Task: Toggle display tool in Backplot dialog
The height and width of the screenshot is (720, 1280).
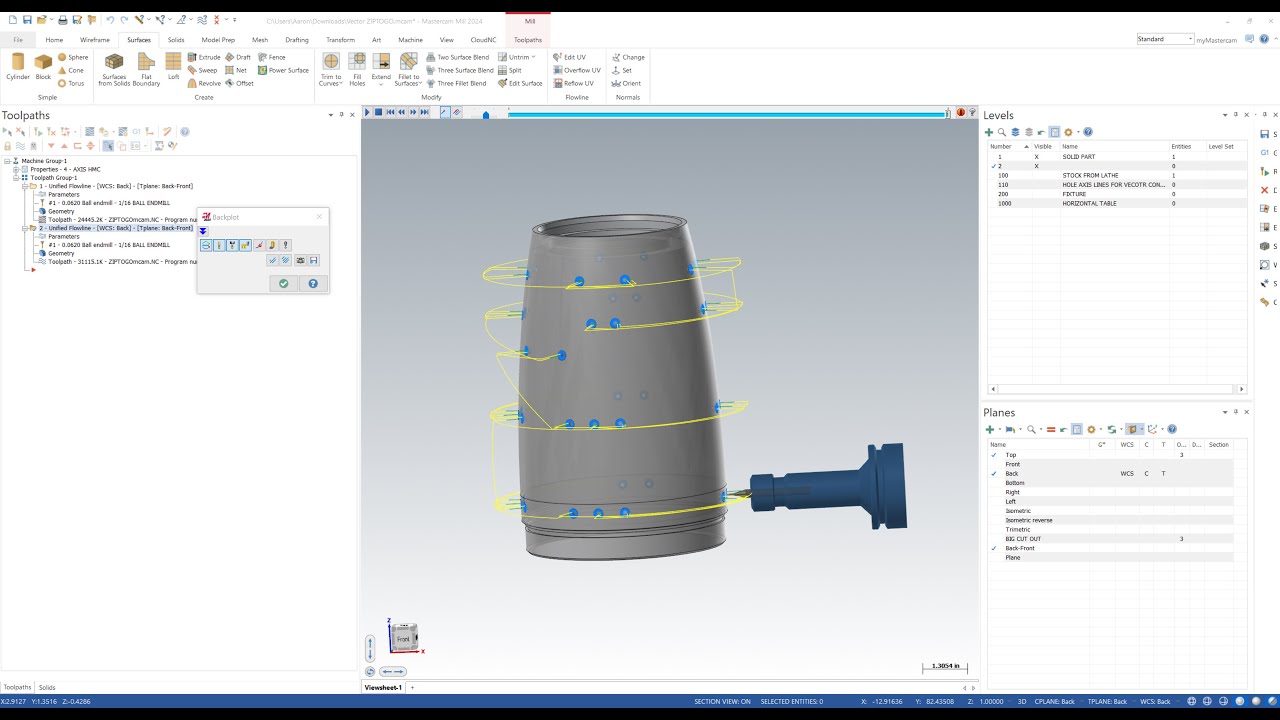Action: (219, 245)
